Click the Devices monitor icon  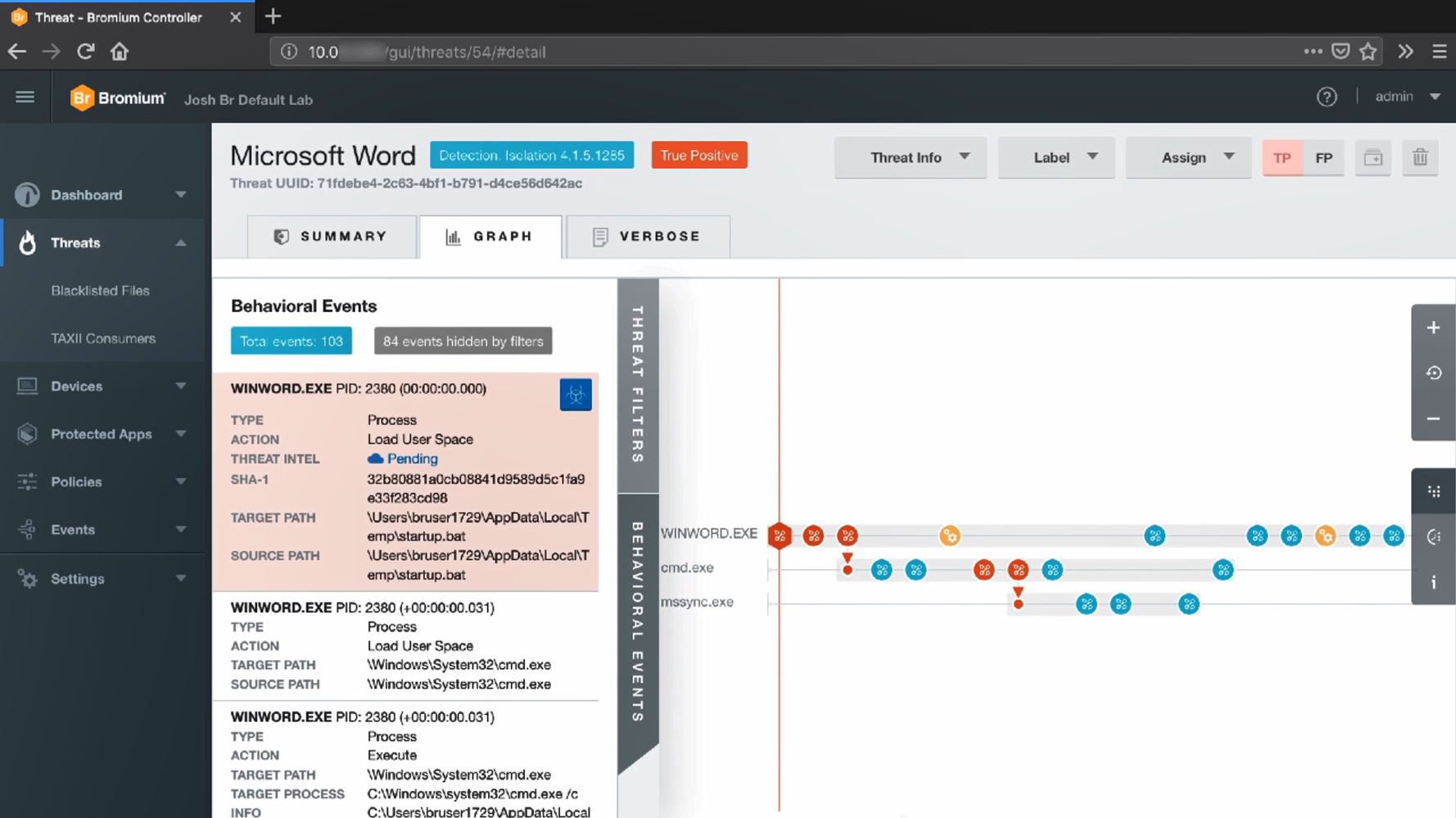pyautogui.click(x=27, y=386)
